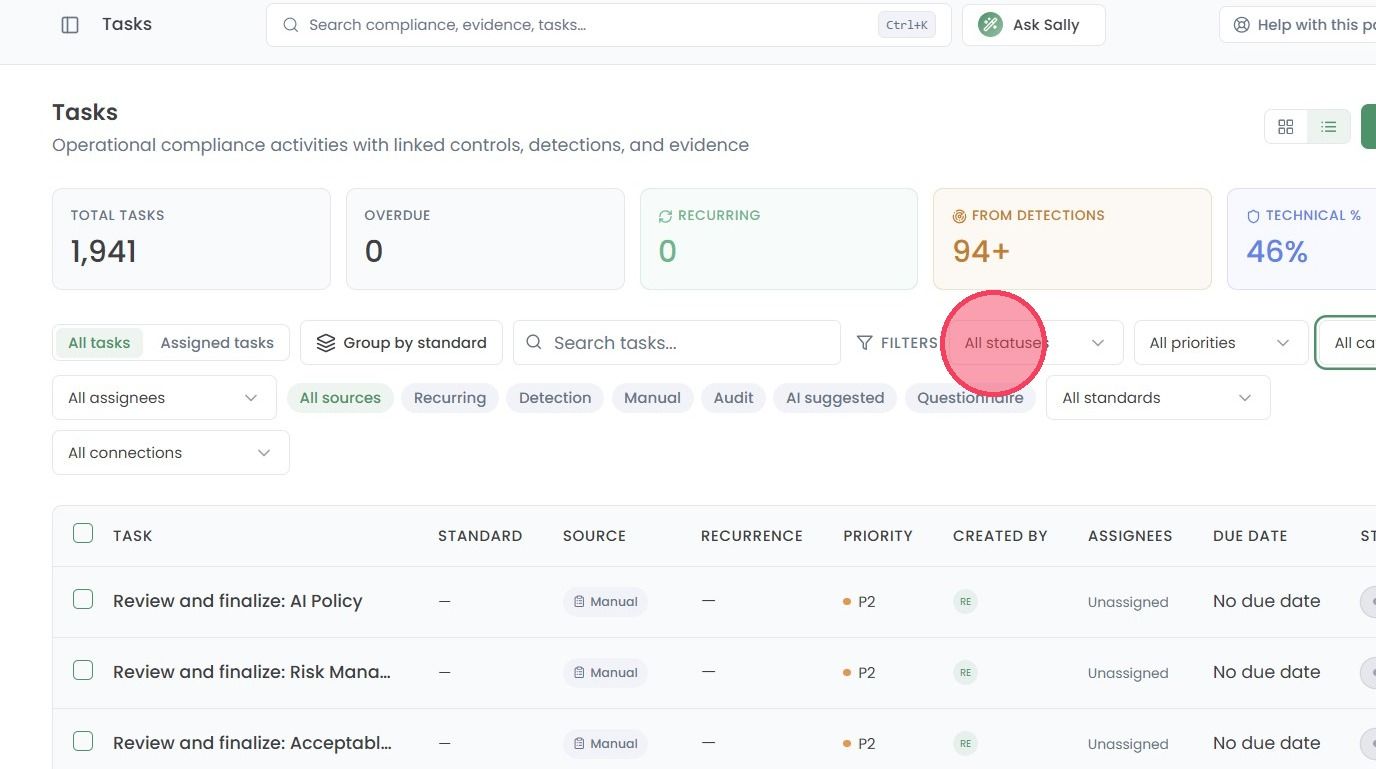Open task Review and finalize: AI Policy
Viewport: 1376px width, 769px height.
238,601
